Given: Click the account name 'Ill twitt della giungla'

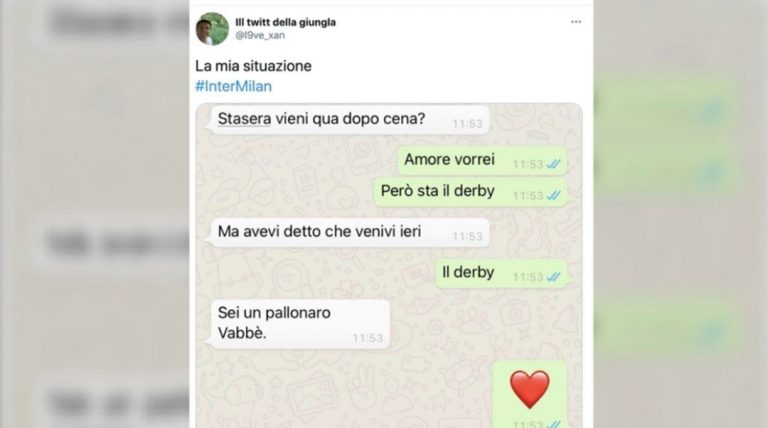Looking at the screenshot, I should click(286, 22).
